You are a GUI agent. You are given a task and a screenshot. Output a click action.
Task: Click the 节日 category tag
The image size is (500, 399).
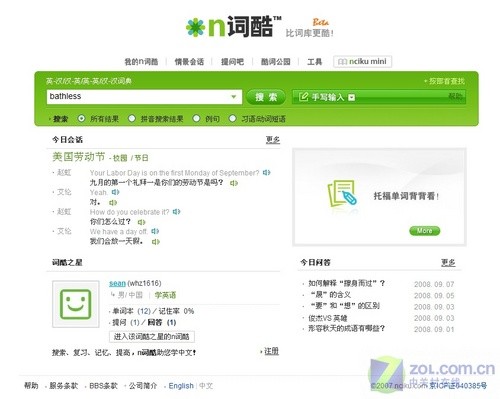pos(141,158)
